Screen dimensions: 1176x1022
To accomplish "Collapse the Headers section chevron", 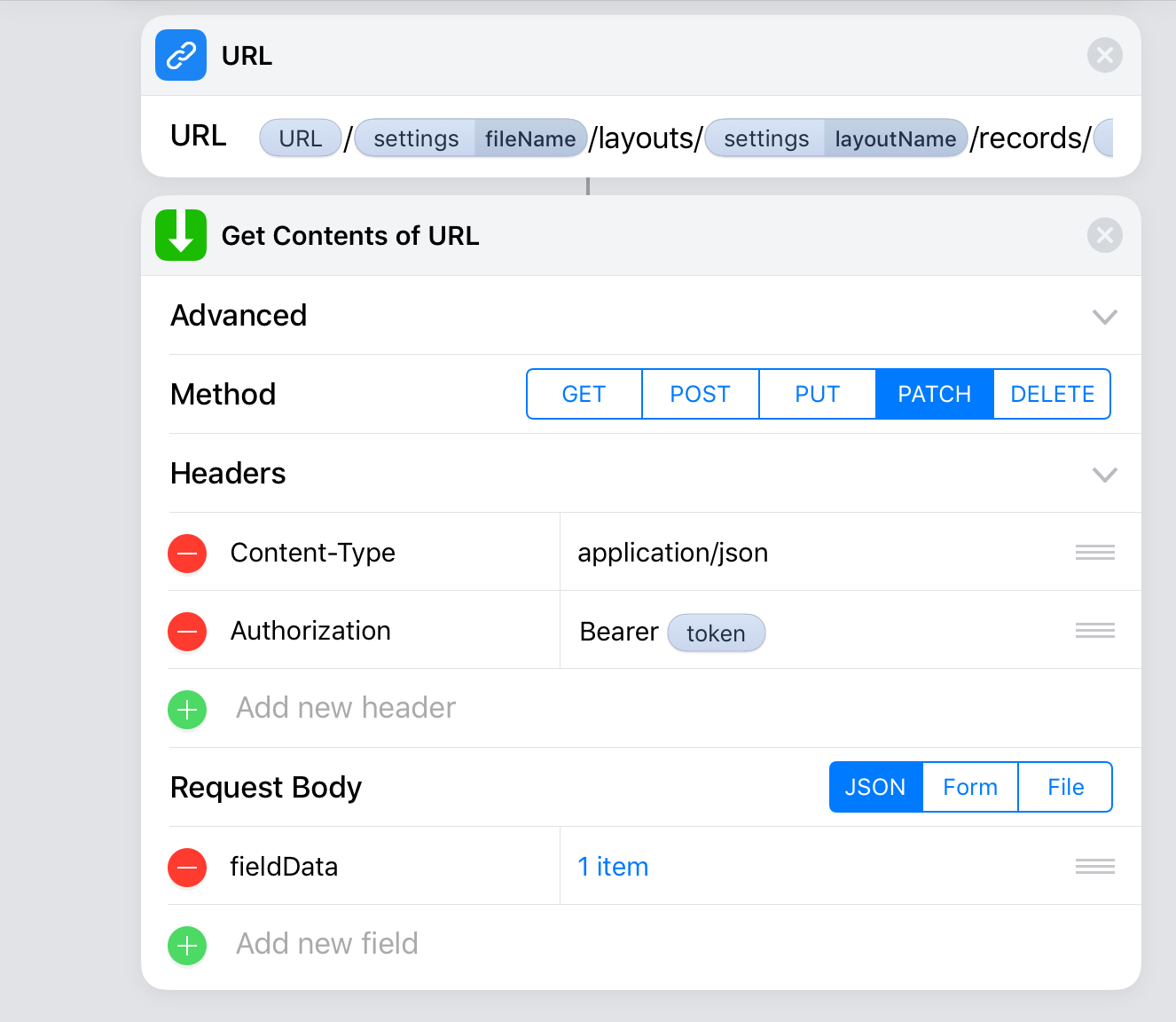I will coord(1104,475).
